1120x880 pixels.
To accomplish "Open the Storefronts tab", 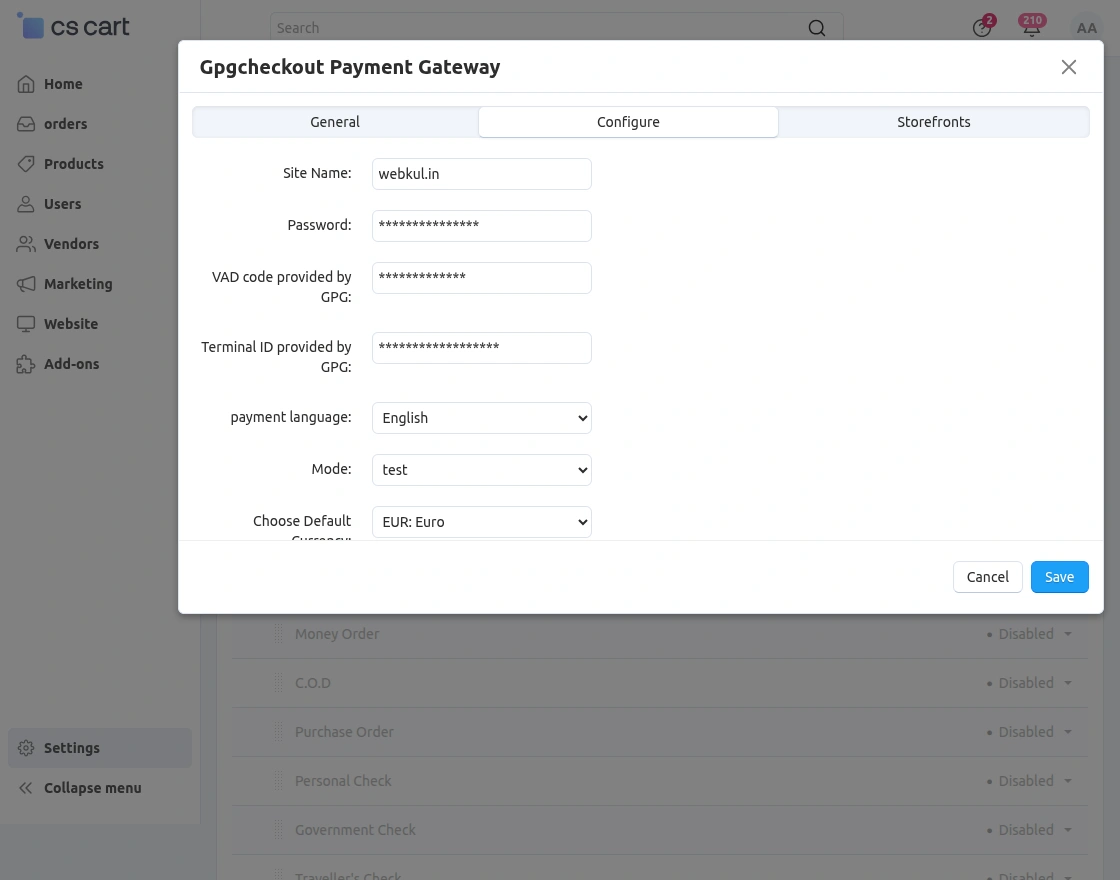I will coord(934,122).
